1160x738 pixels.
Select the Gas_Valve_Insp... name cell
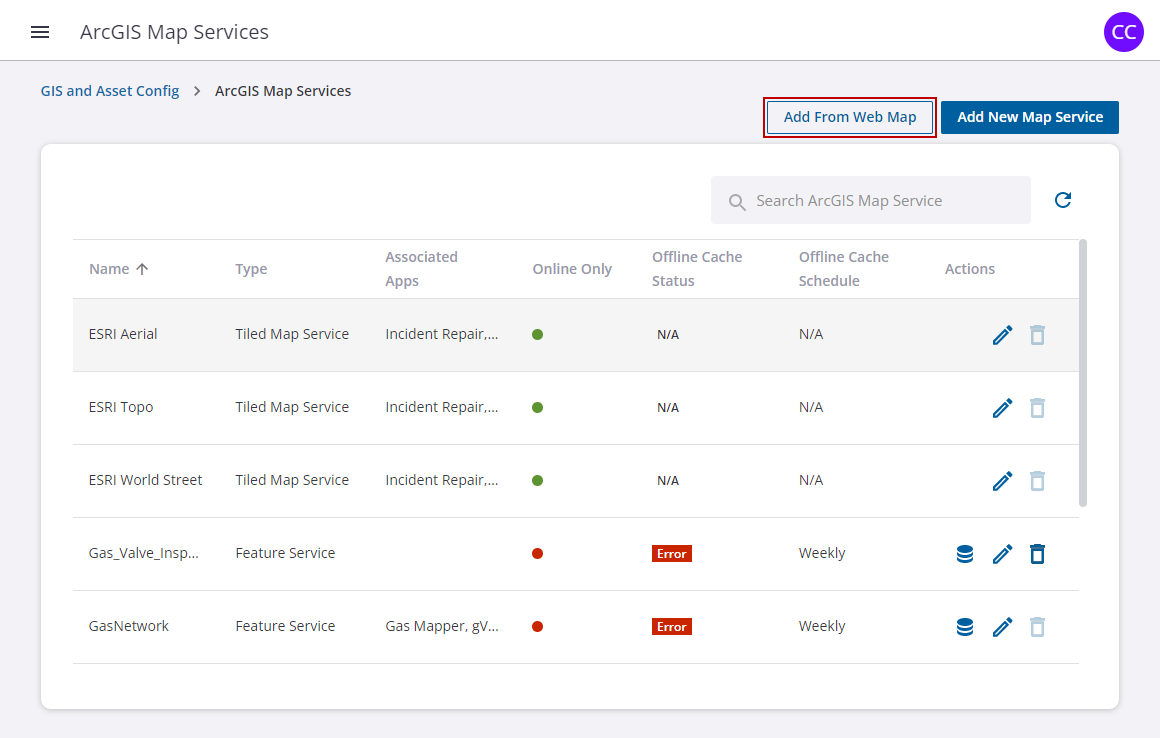click(144, 553)
